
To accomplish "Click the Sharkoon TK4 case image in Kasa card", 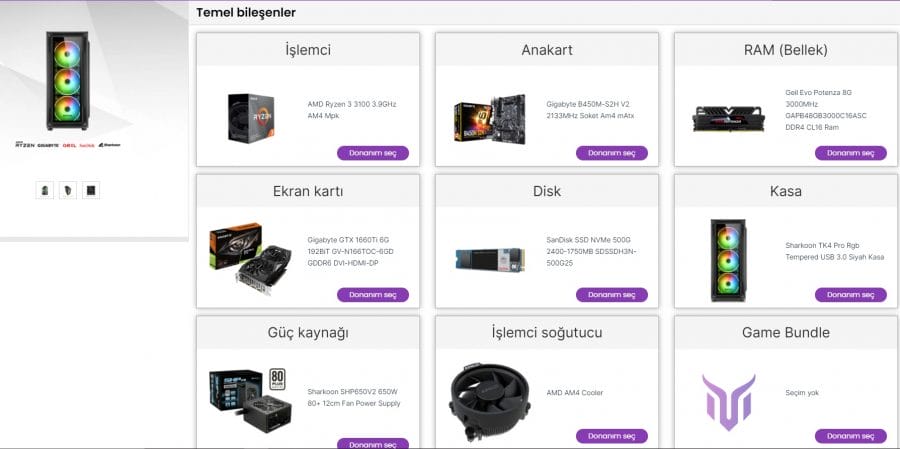I will click(728, 260).
